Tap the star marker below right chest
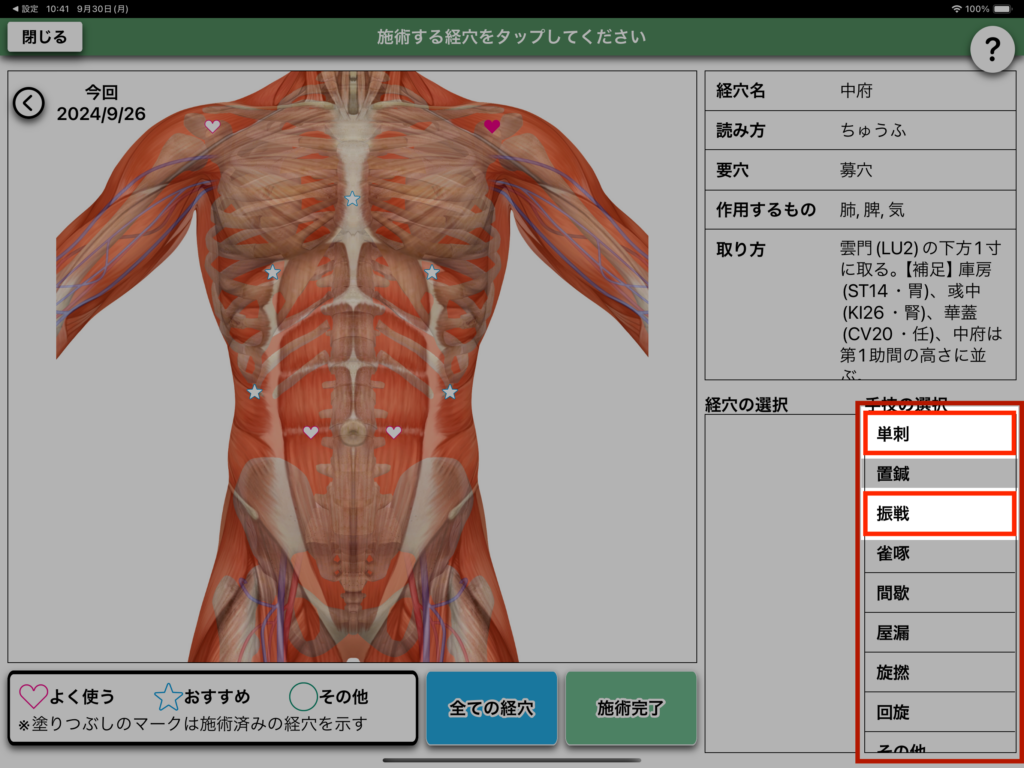Viewport: 1024px width, 768px height. click(x=432, y=272)
